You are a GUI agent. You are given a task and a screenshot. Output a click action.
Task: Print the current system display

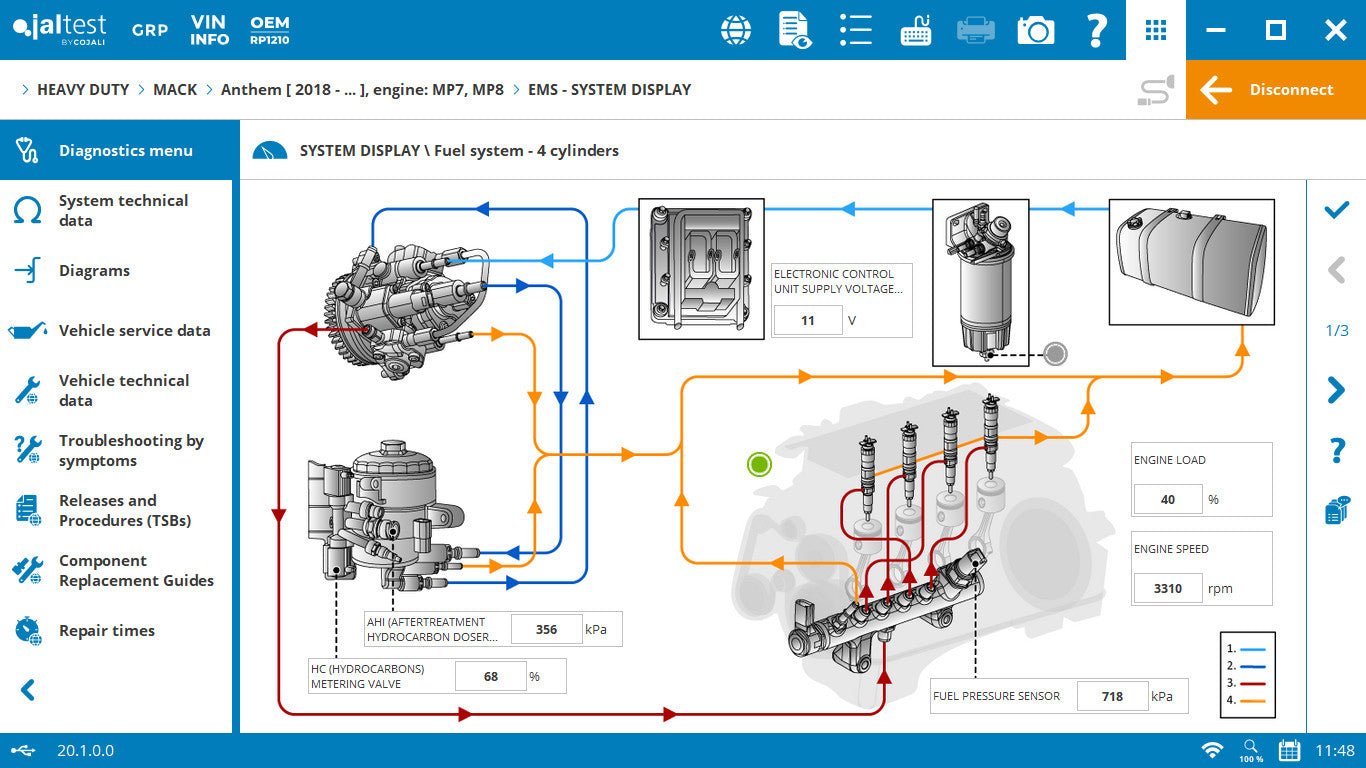pyautogui.click(x=976, y=29)
